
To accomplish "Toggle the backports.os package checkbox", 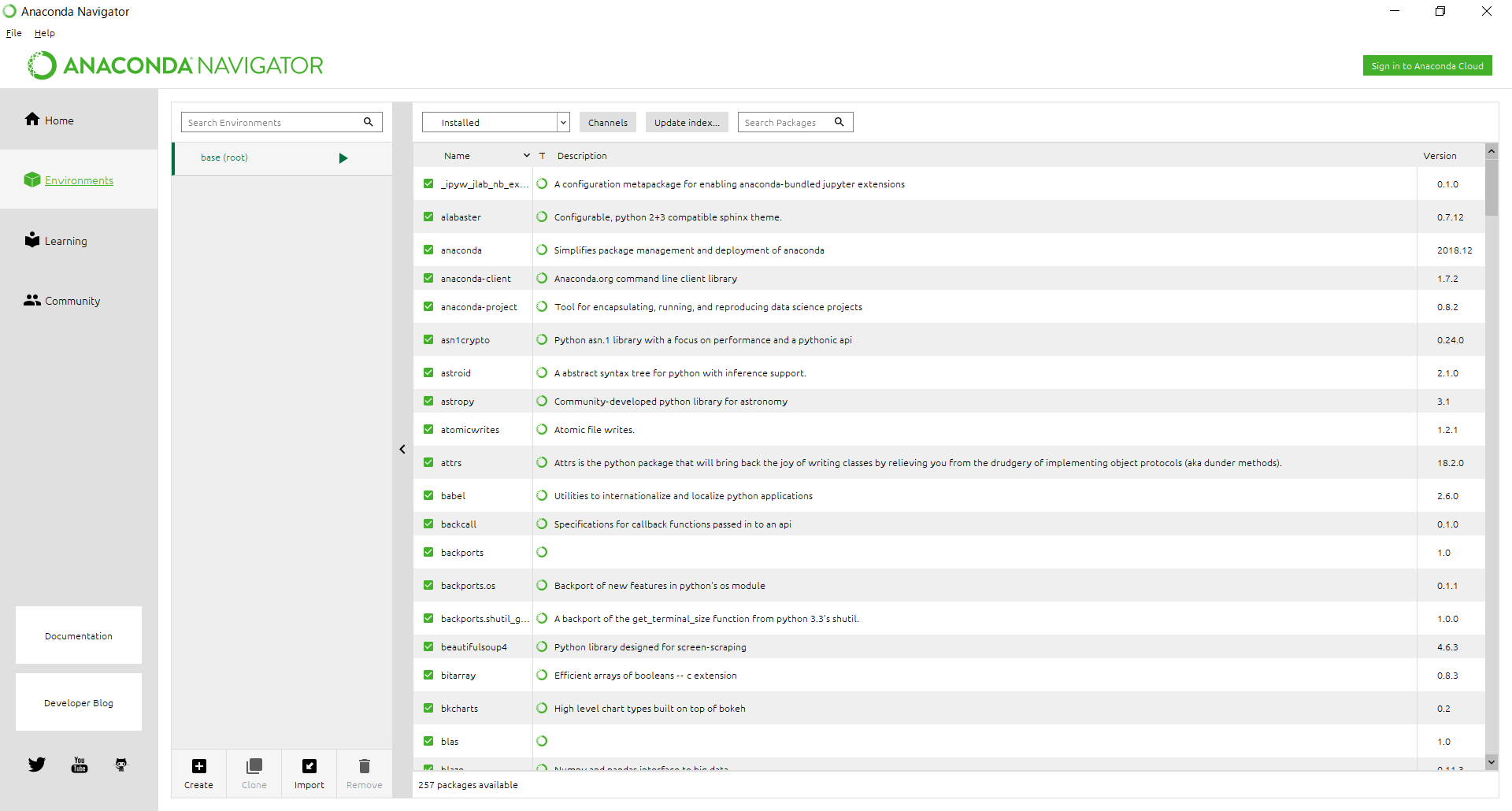I will tap(428, 585).
